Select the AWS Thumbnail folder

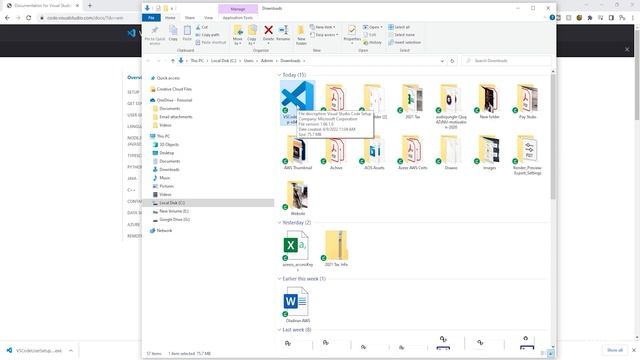pyautogui.click(x=298, y=153)
